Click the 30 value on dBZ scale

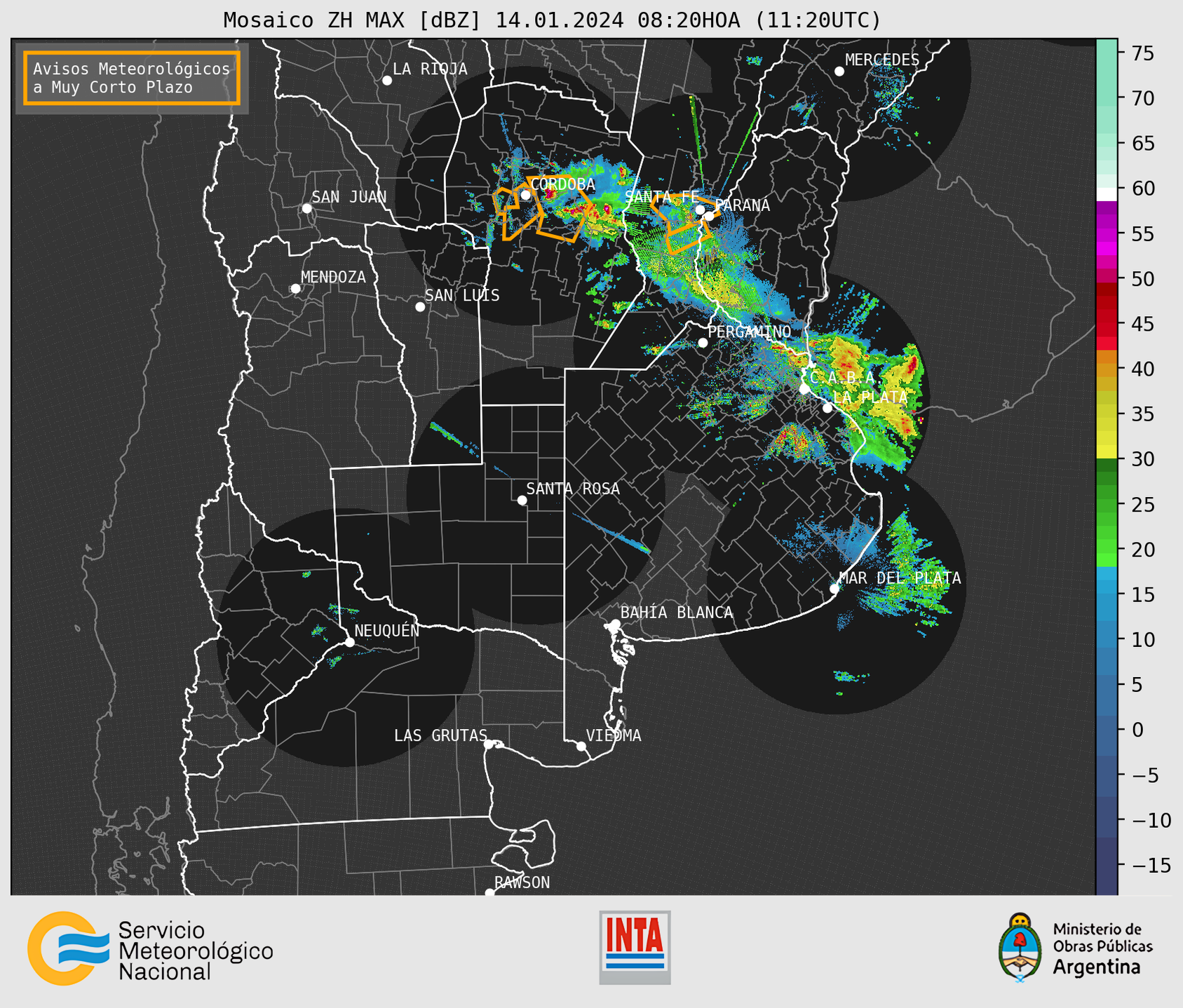pos(1142,459)
